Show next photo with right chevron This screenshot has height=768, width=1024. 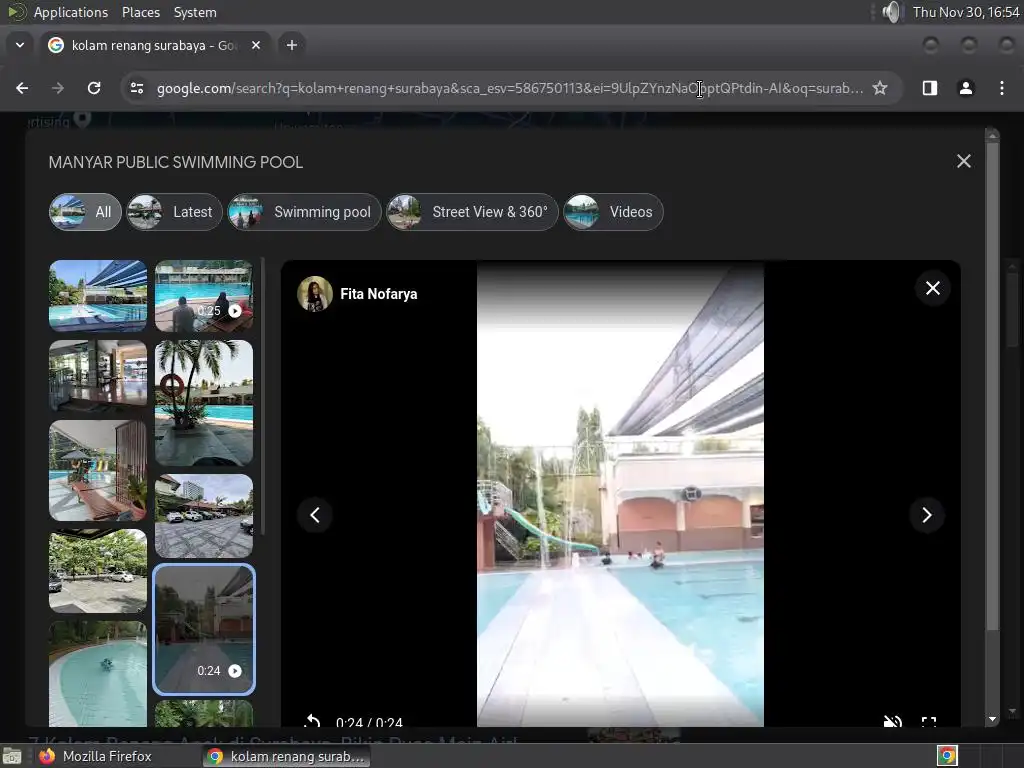click(x=927, y=515)
